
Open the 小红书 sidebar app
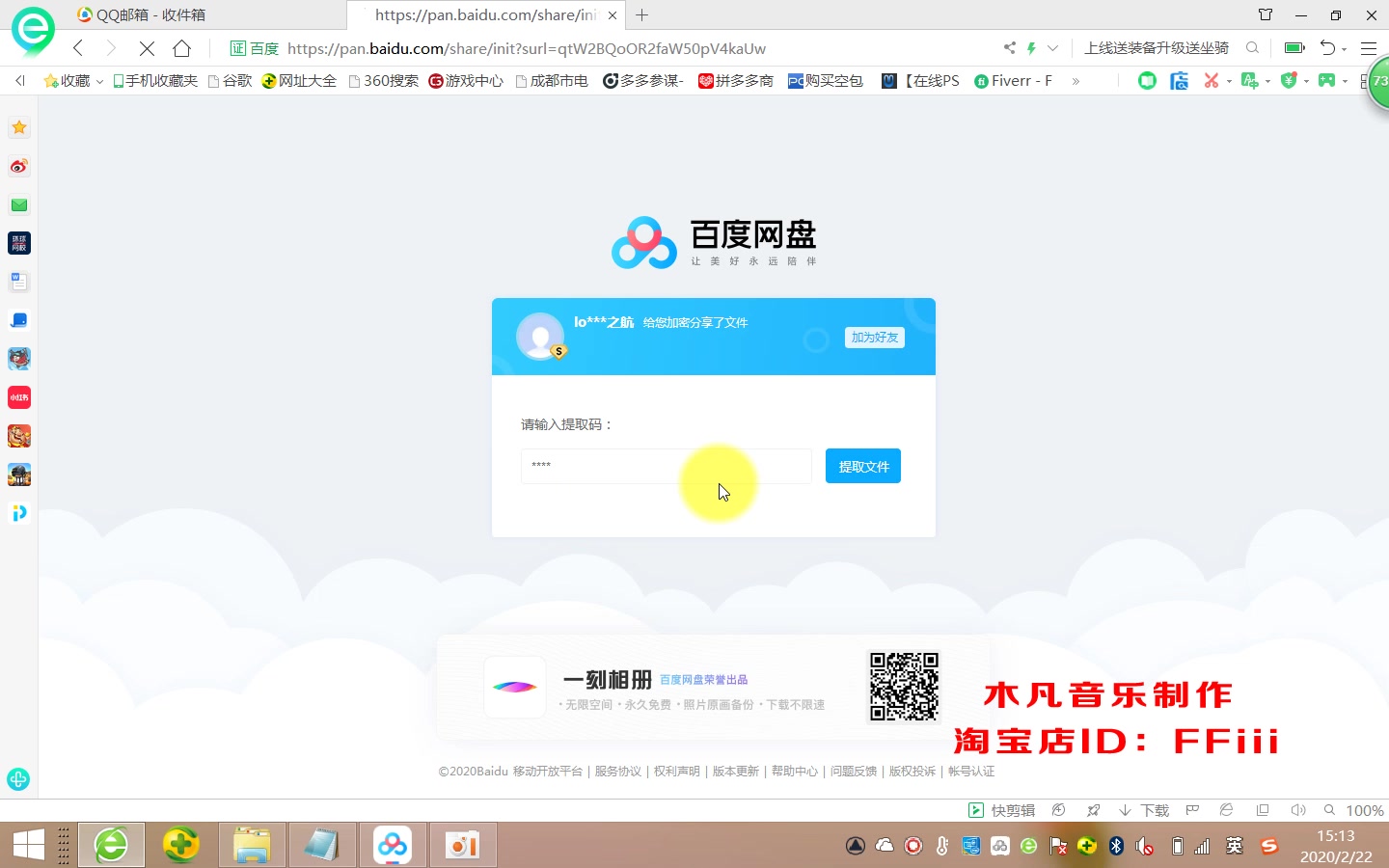19,397
